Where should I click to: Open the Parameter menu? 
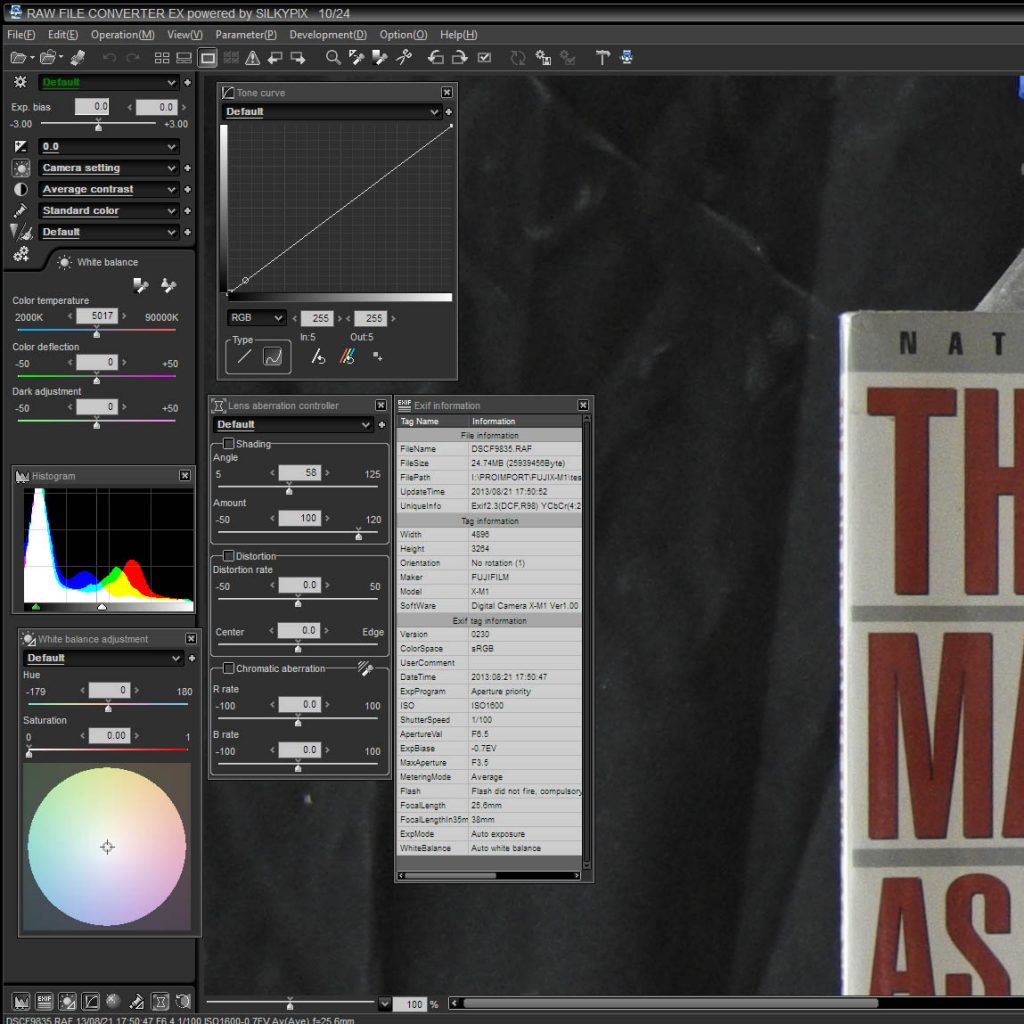pyautogui.click(x=246, y=35)
